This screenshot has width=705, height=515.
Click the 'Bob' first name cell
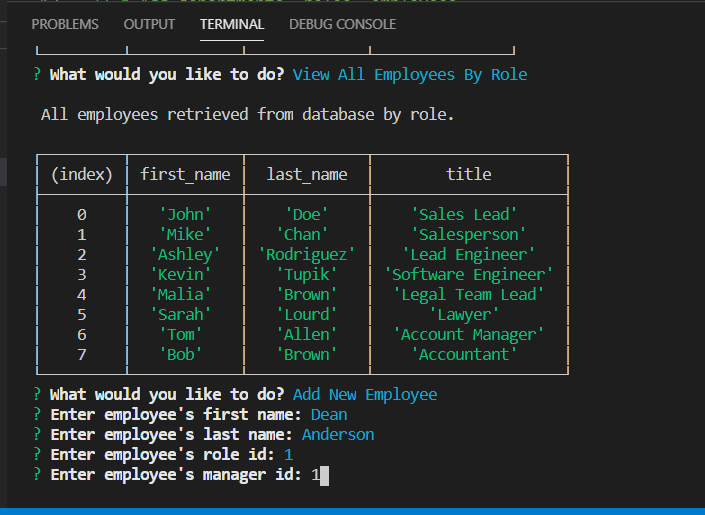(181, 354)
